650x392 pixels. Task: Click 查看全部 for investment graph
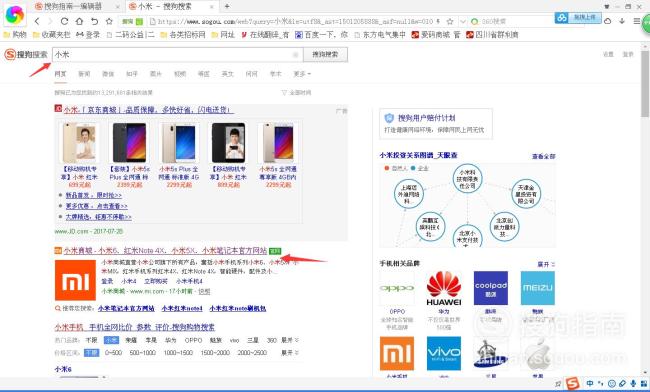pos(543,156)
